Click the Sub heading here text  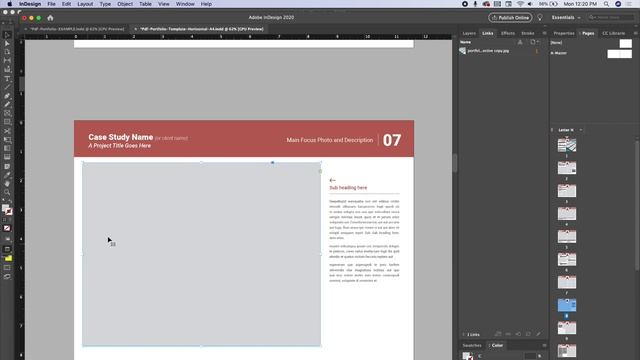click(x=348, y=188)
